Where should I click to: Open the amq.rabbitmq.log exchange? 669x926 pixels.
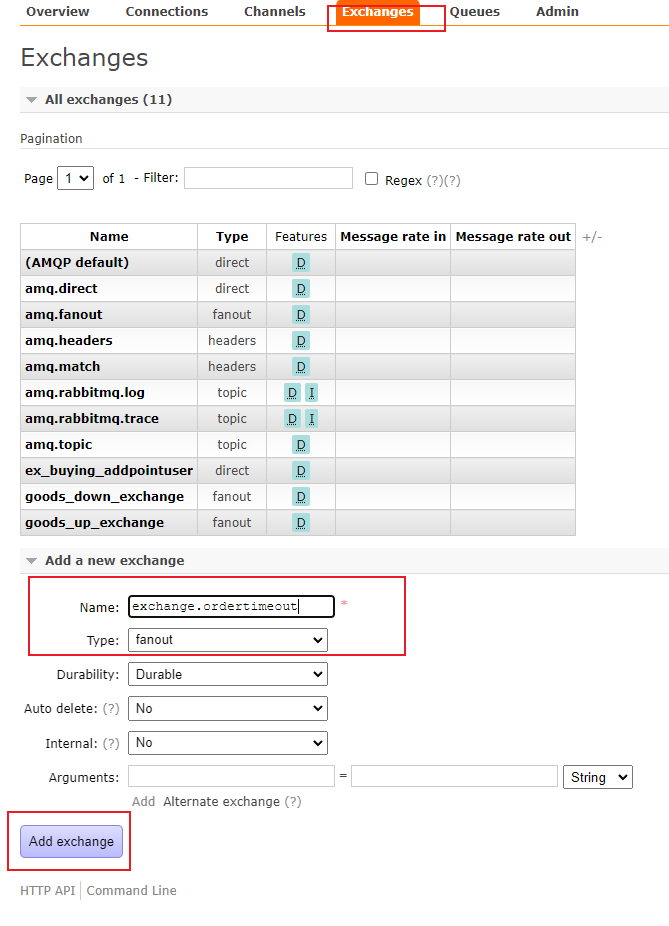tap(84, 392)
